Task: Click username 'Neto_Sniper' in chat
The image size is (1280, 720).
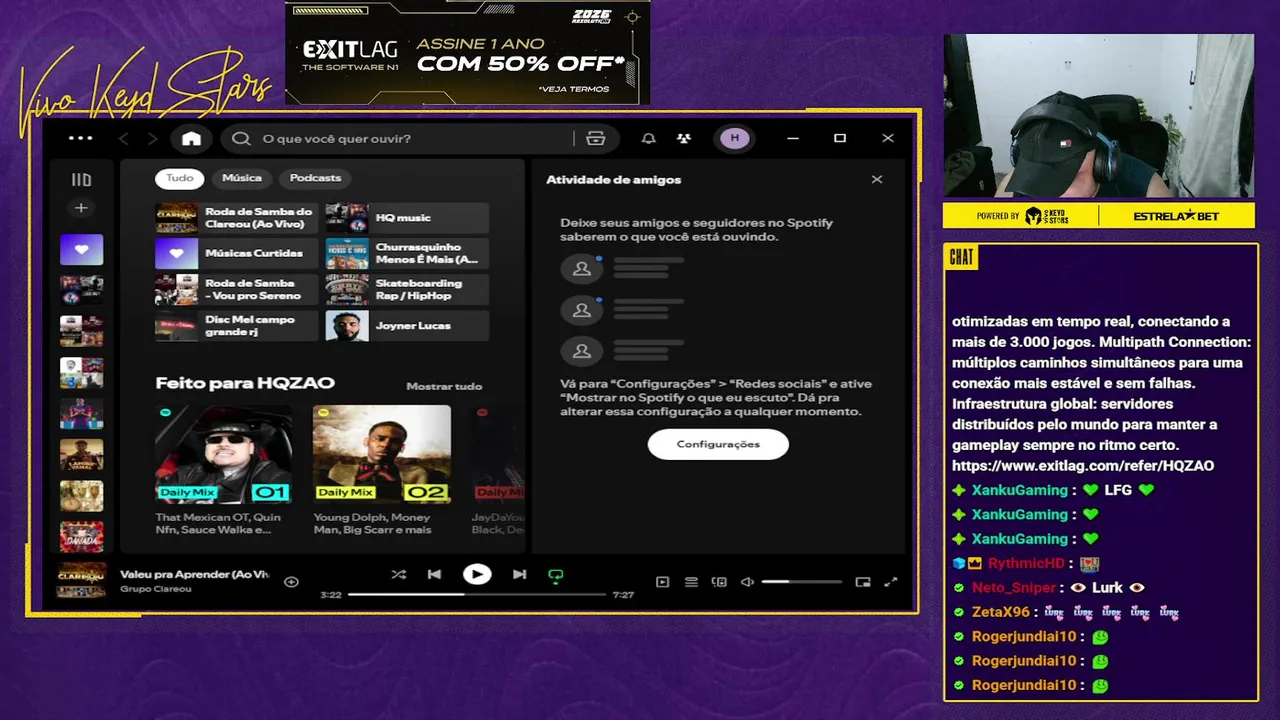Action: coord(1014,588)
